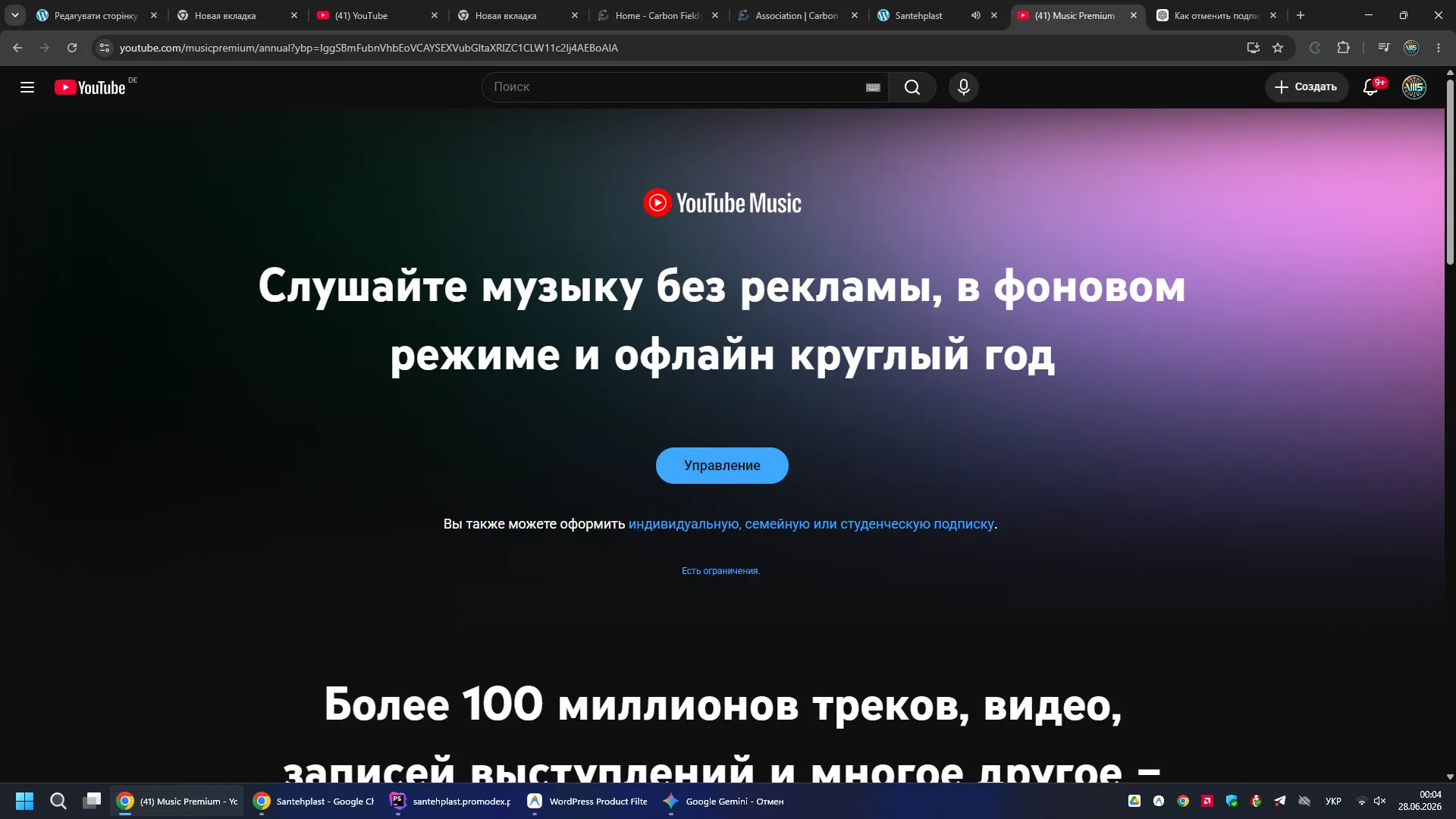Open the Google Gemini taskbar window

[723, 801]
